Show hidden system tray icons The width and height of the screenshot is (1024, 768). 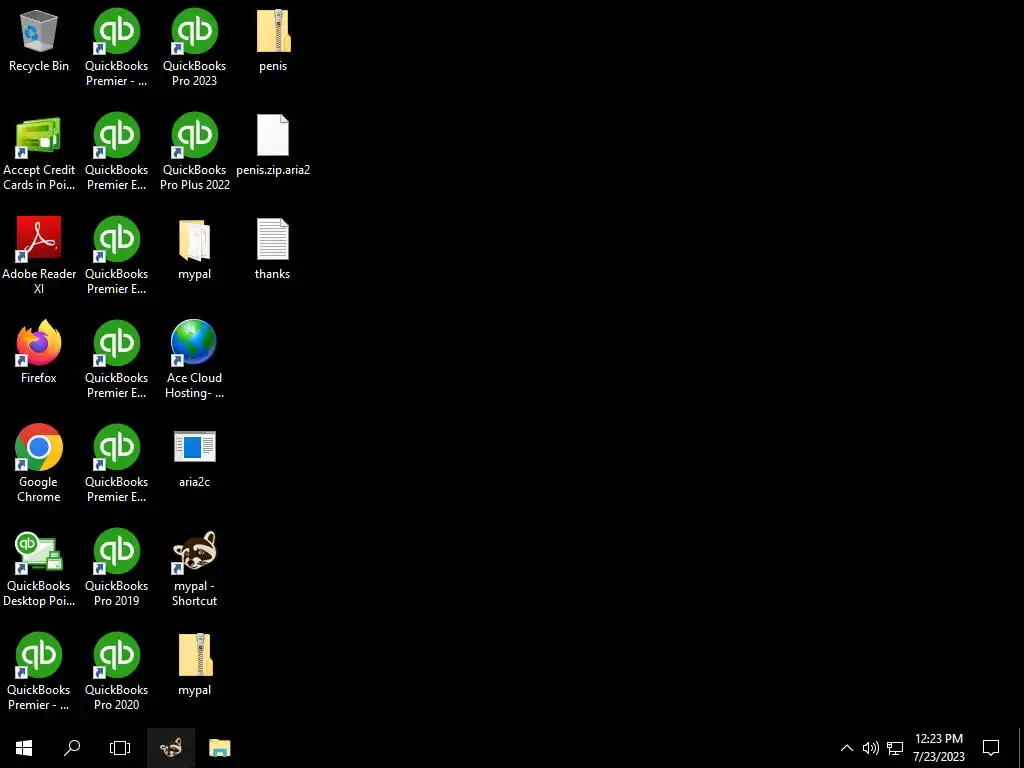[846, 748]
